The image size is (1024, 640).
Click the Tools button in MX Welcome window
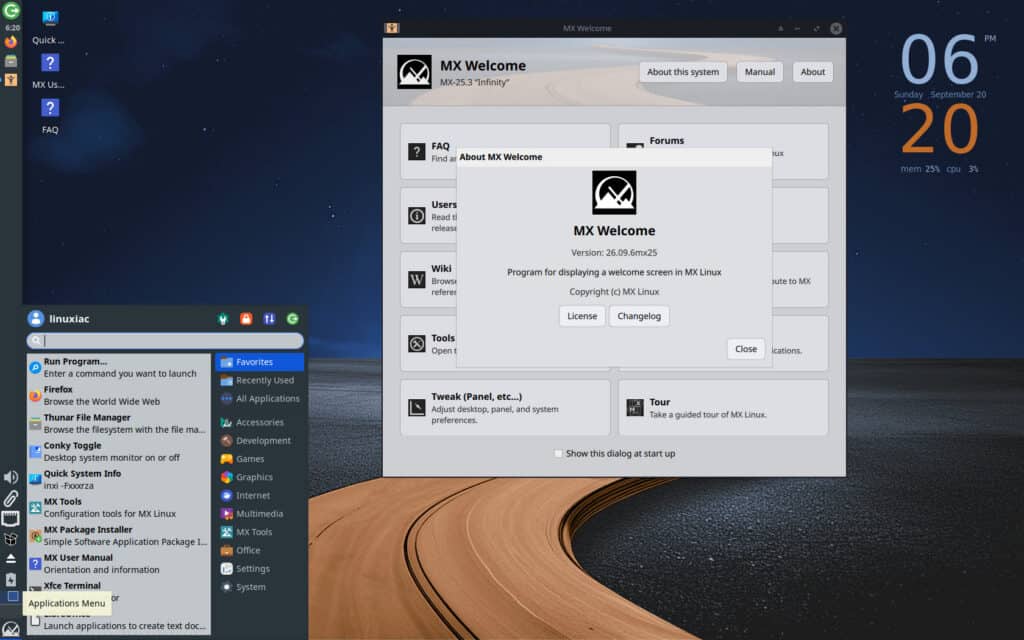(x=429, y=344)
